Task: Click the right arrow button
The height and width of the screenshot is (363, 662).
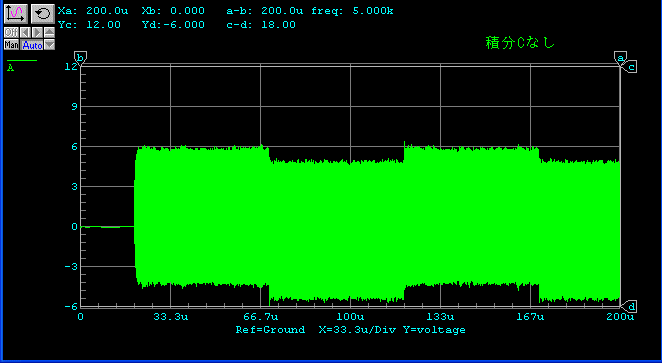Action: (x=37, y=33)
